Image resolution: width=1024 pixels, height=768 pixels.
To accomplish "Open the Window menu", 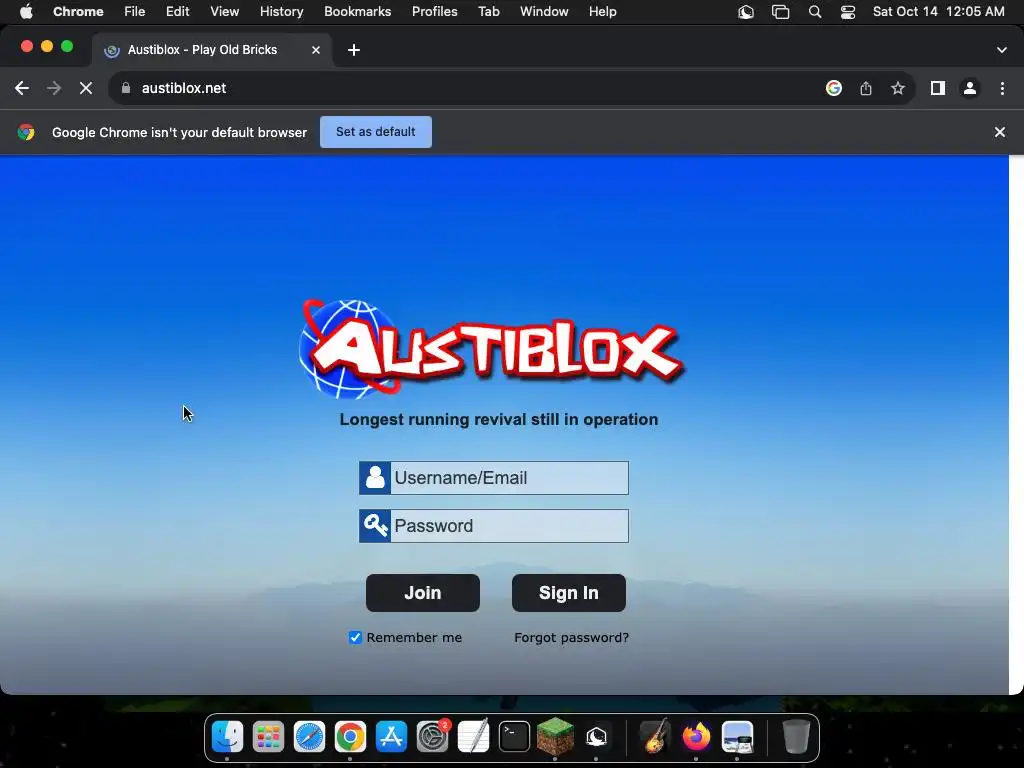I will click(544, 12).
